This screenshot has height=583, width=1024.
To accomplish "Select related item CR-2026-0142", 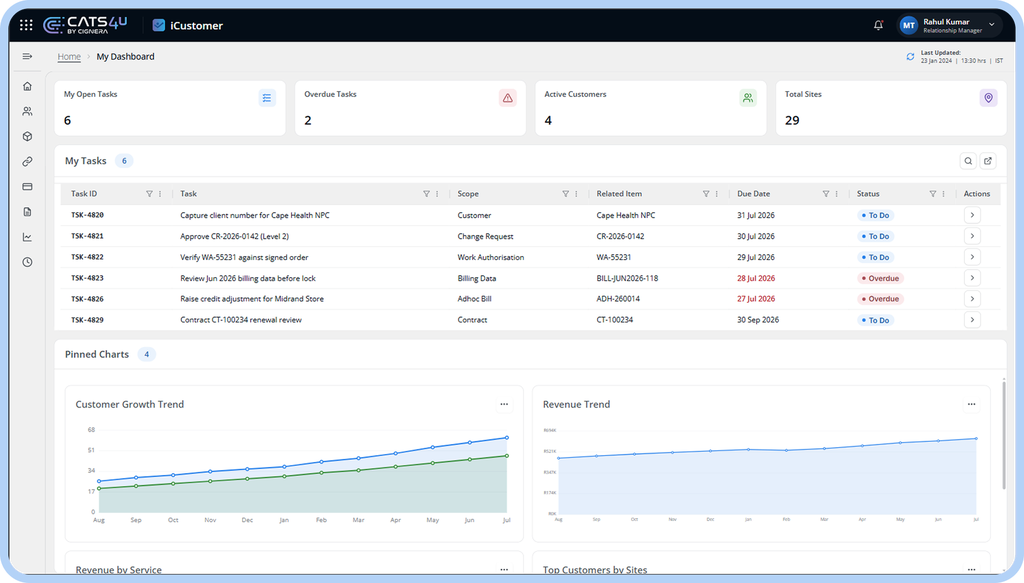I will 620,236.
